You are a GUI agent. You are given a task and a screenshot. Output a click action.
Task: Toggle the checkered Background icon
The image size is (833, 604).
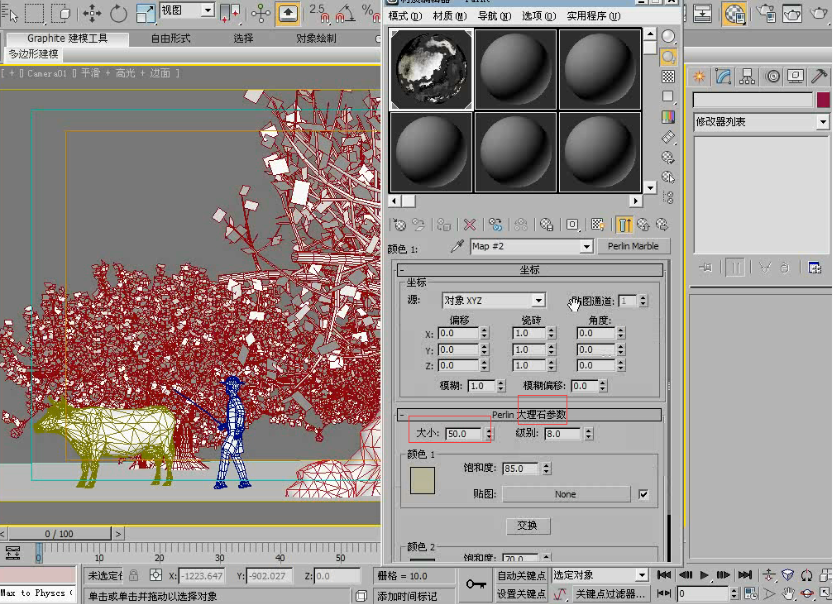pyautogui.click(x=668, y=76)
